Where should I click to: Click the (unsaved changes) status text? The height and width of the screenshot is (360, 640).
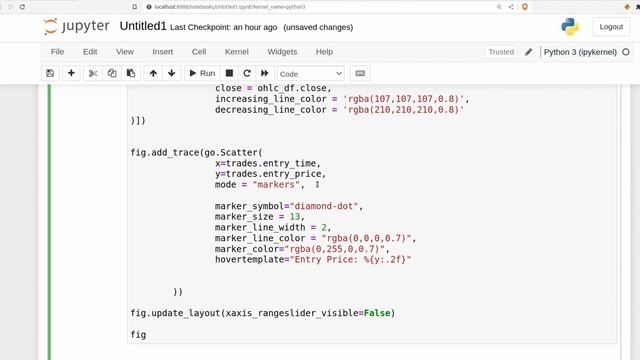pos(318,27)
